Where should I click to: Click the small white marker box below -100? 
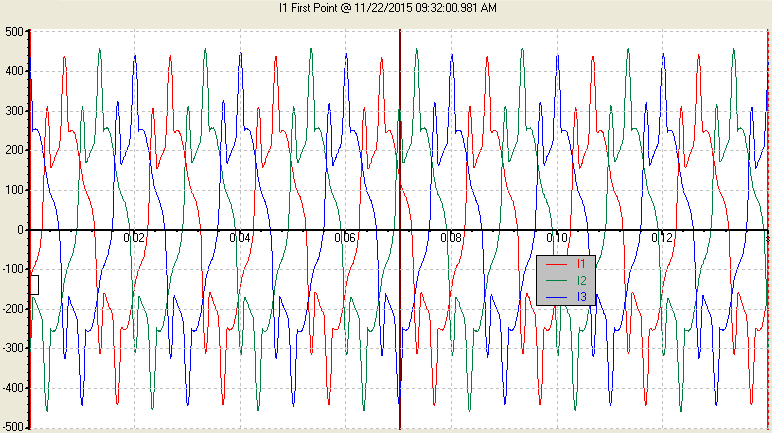35,285
